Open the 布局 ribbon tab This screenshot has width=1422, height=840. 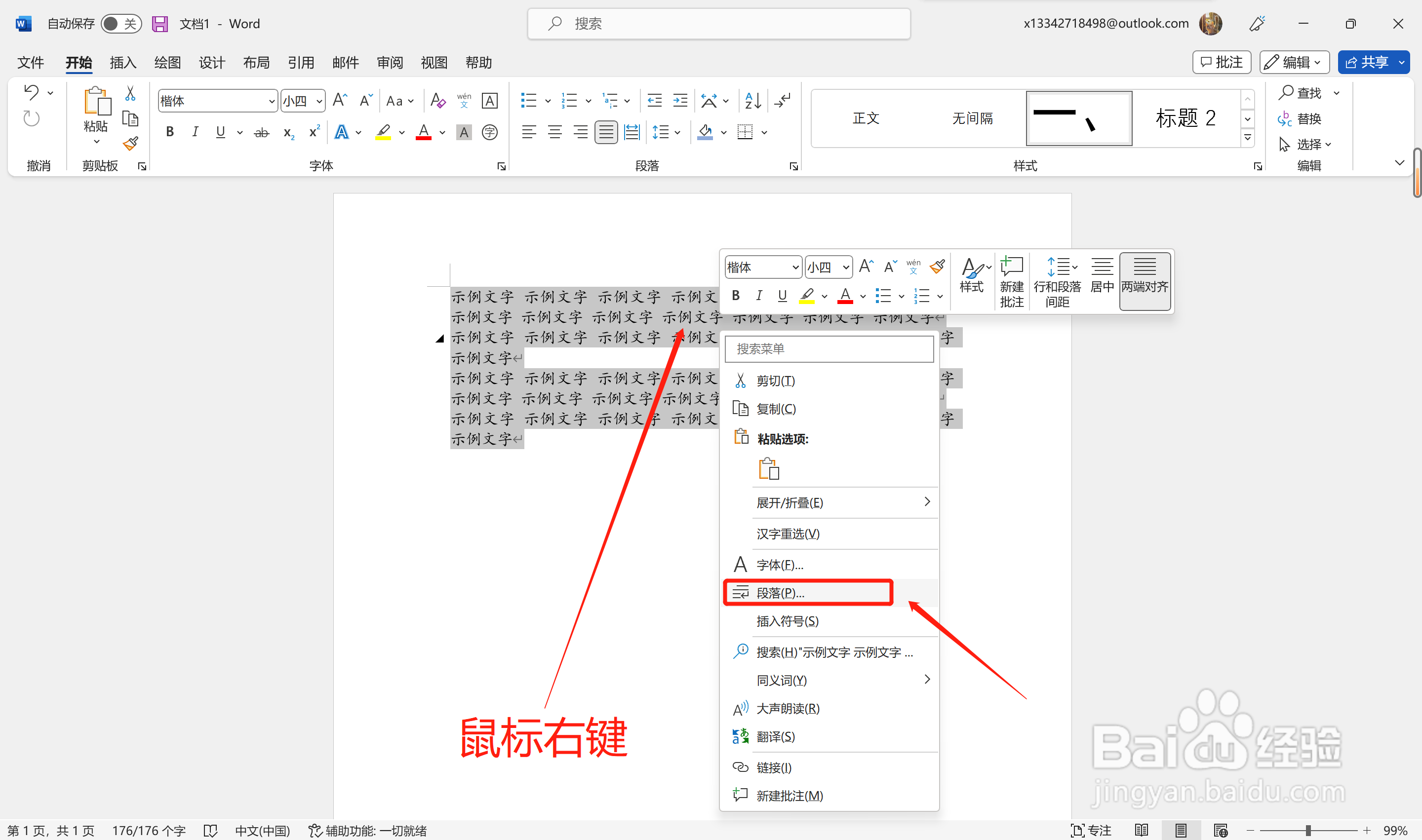(x=256, y=62)
